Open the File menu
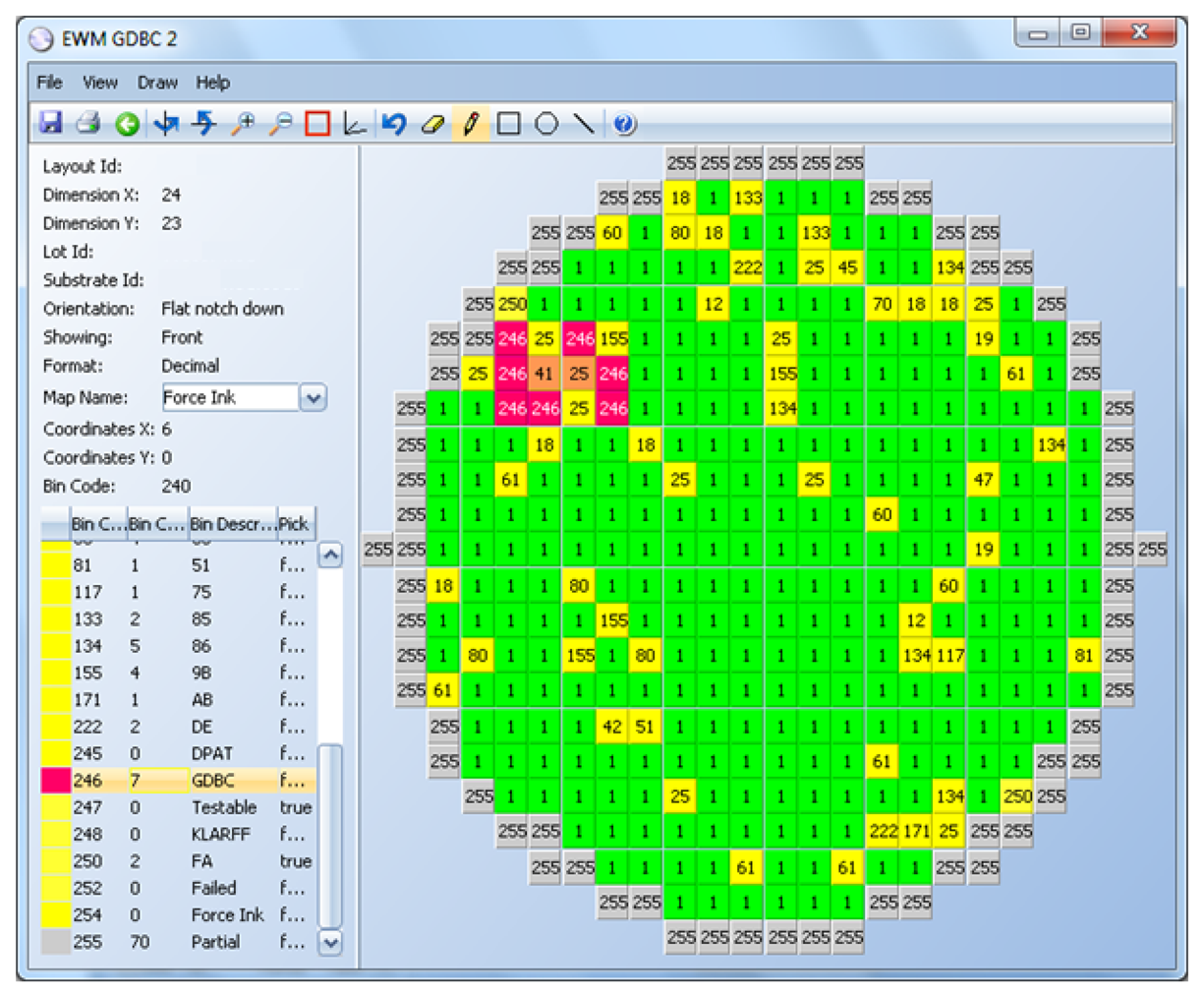 (x=49, y=83)
